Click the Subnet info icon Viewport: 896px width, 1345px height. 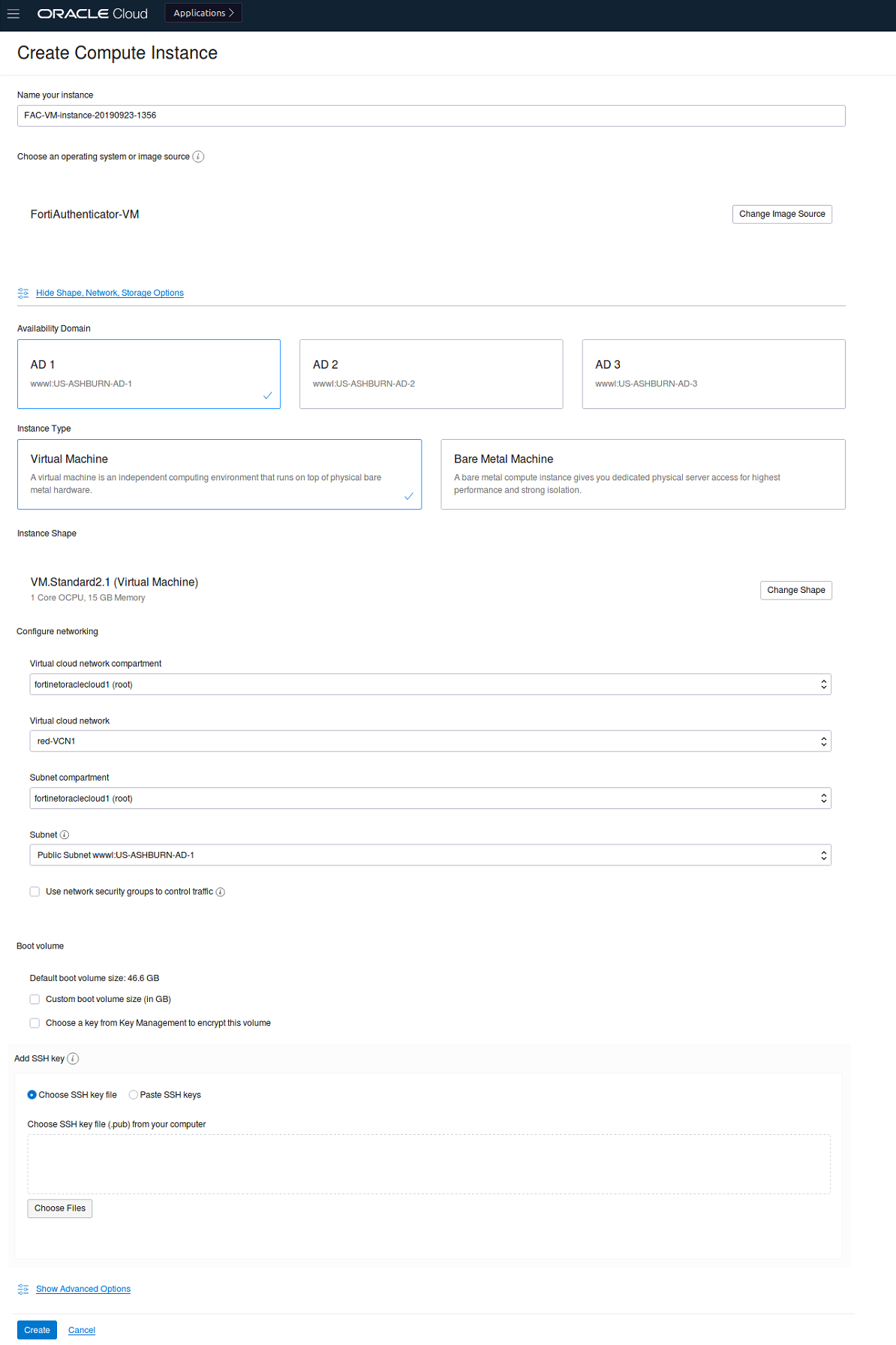tap(65, 835)
